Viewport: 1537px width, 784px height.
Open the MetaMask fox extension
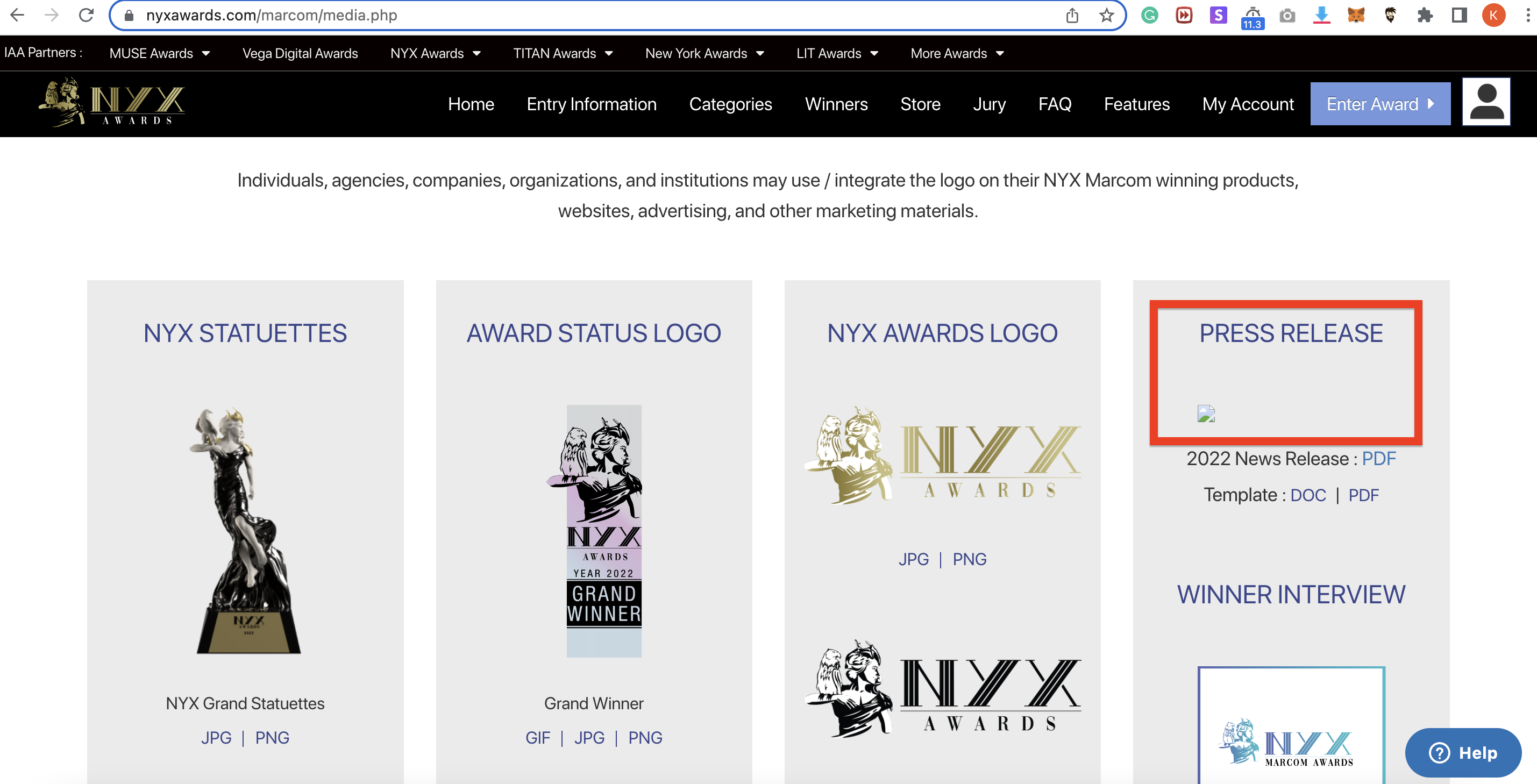tap(1356, 16)
